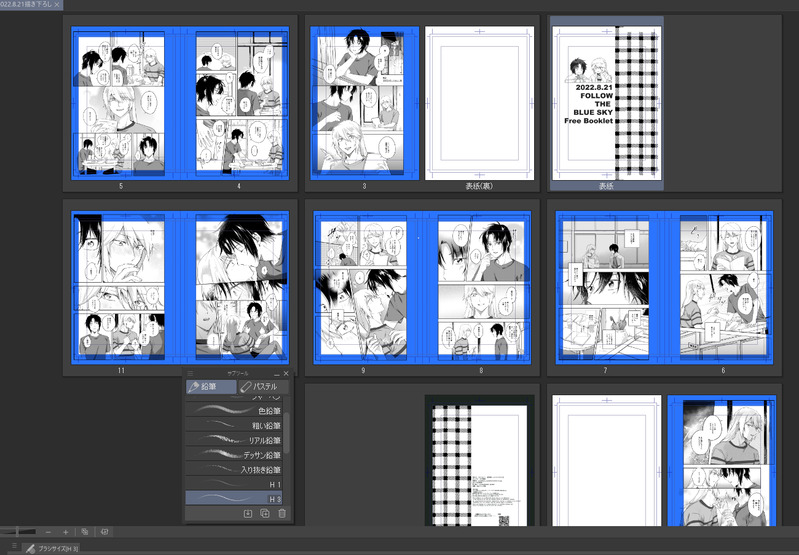This screenshot has height=555, width=799.
Task: Select the H 1 pencil sub tool
Action: click(234, 484)
